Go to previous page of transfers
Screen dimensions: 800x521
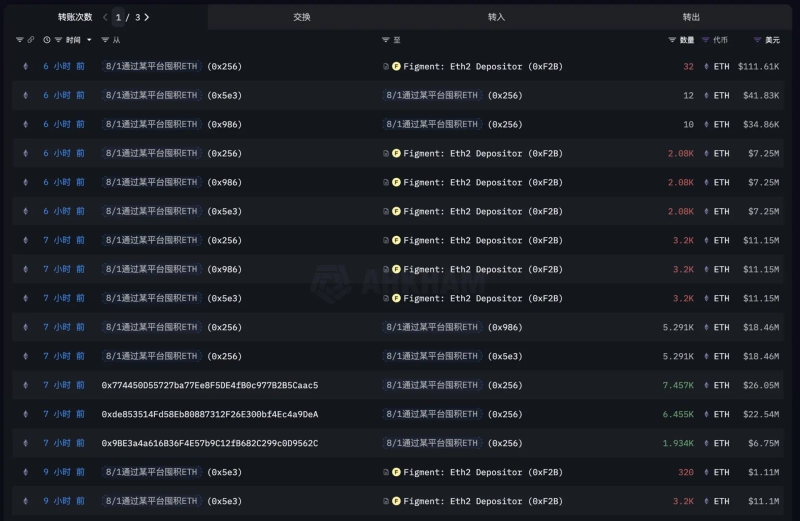105,17
